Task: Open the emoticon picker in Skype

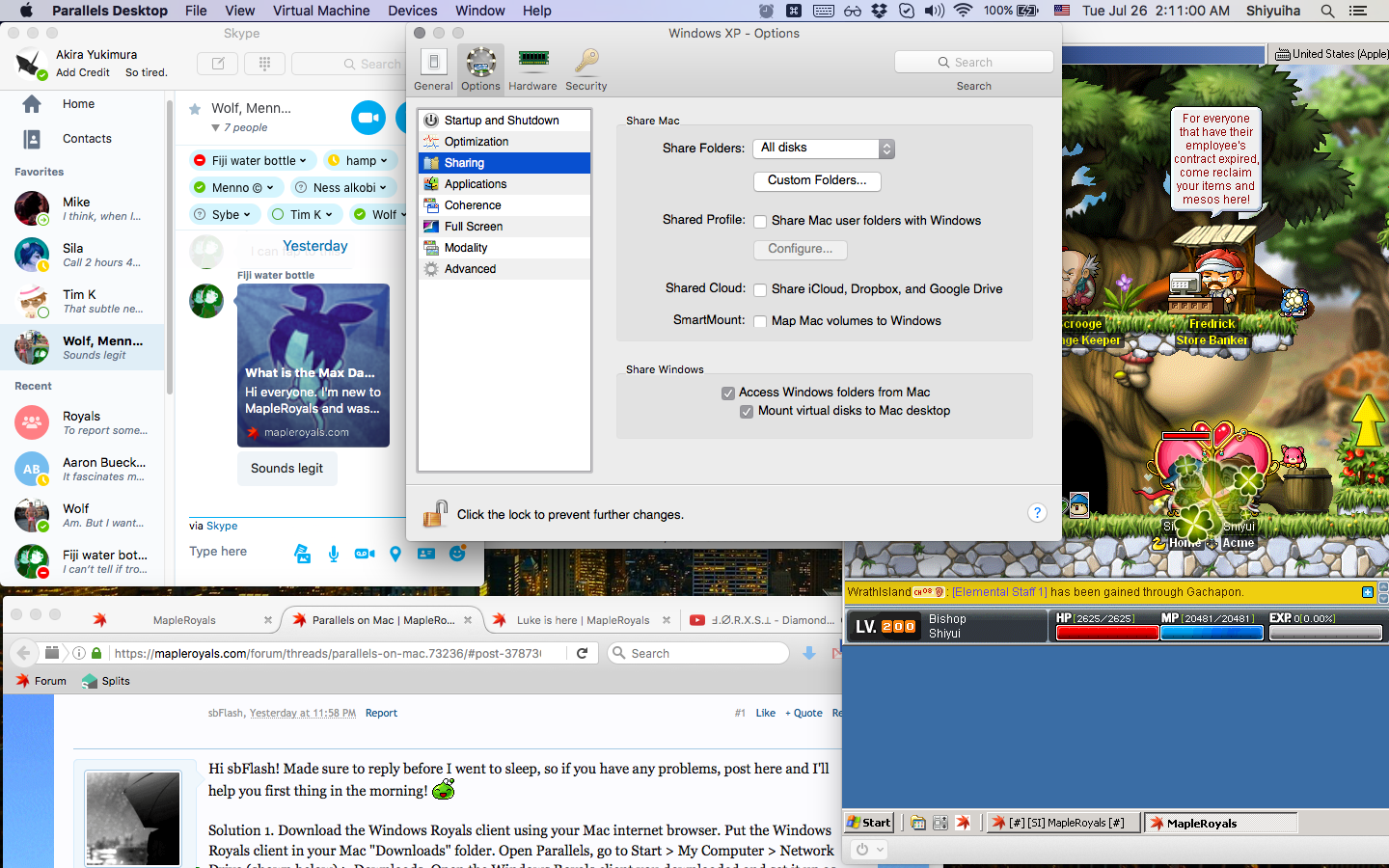Action: click(457, 554)
